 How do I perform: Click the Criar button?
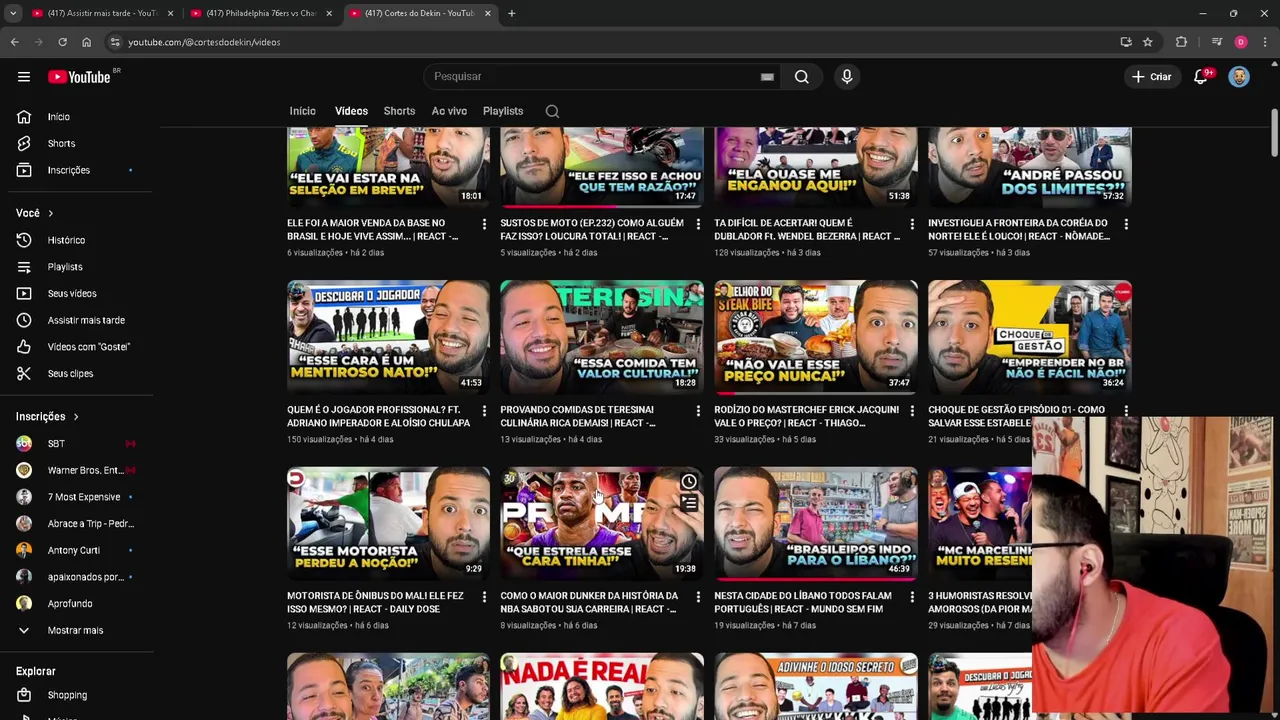coord(1151,77)
